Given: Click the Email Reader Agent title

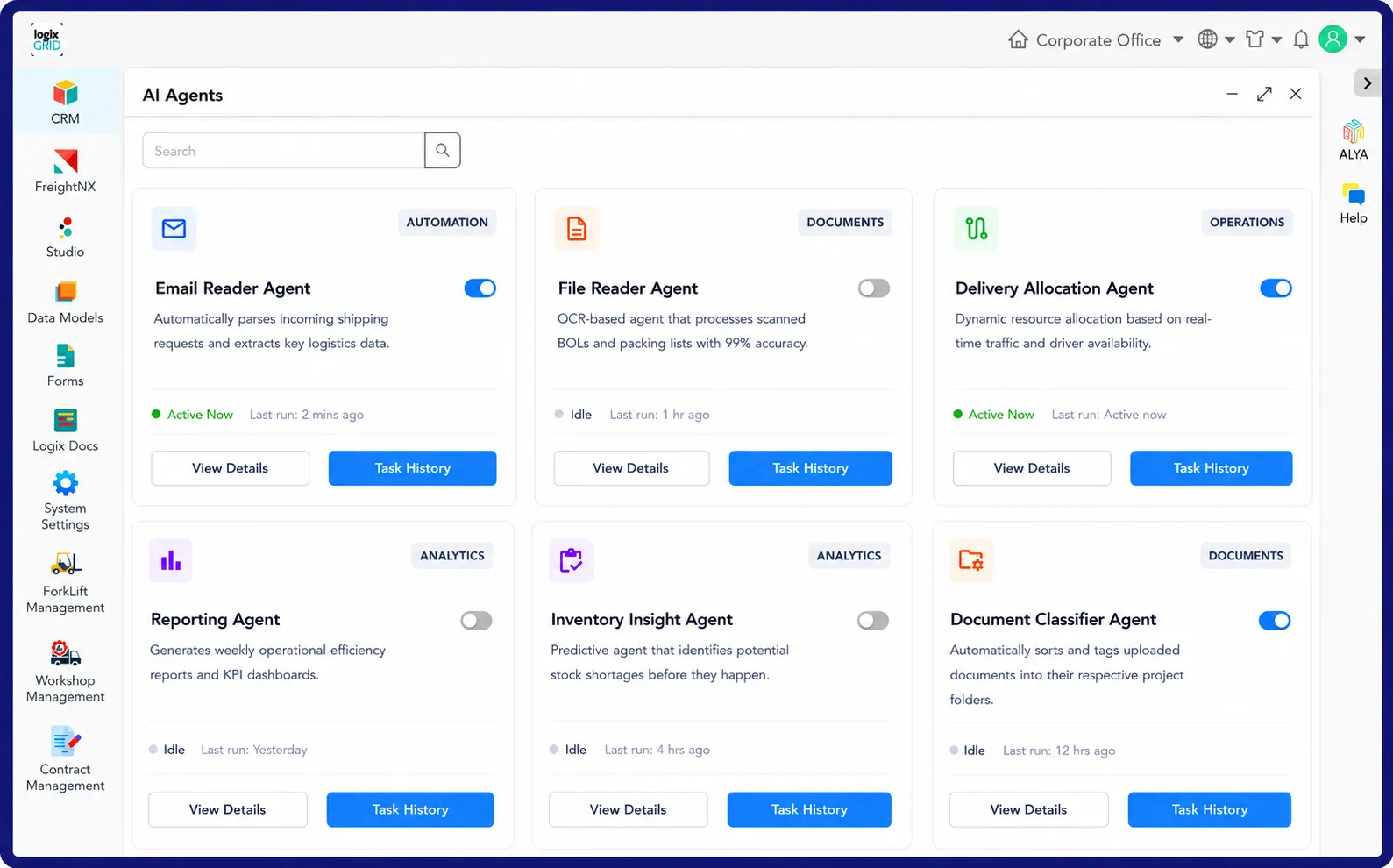Looking at the screenshot, I should click(233, 288).
